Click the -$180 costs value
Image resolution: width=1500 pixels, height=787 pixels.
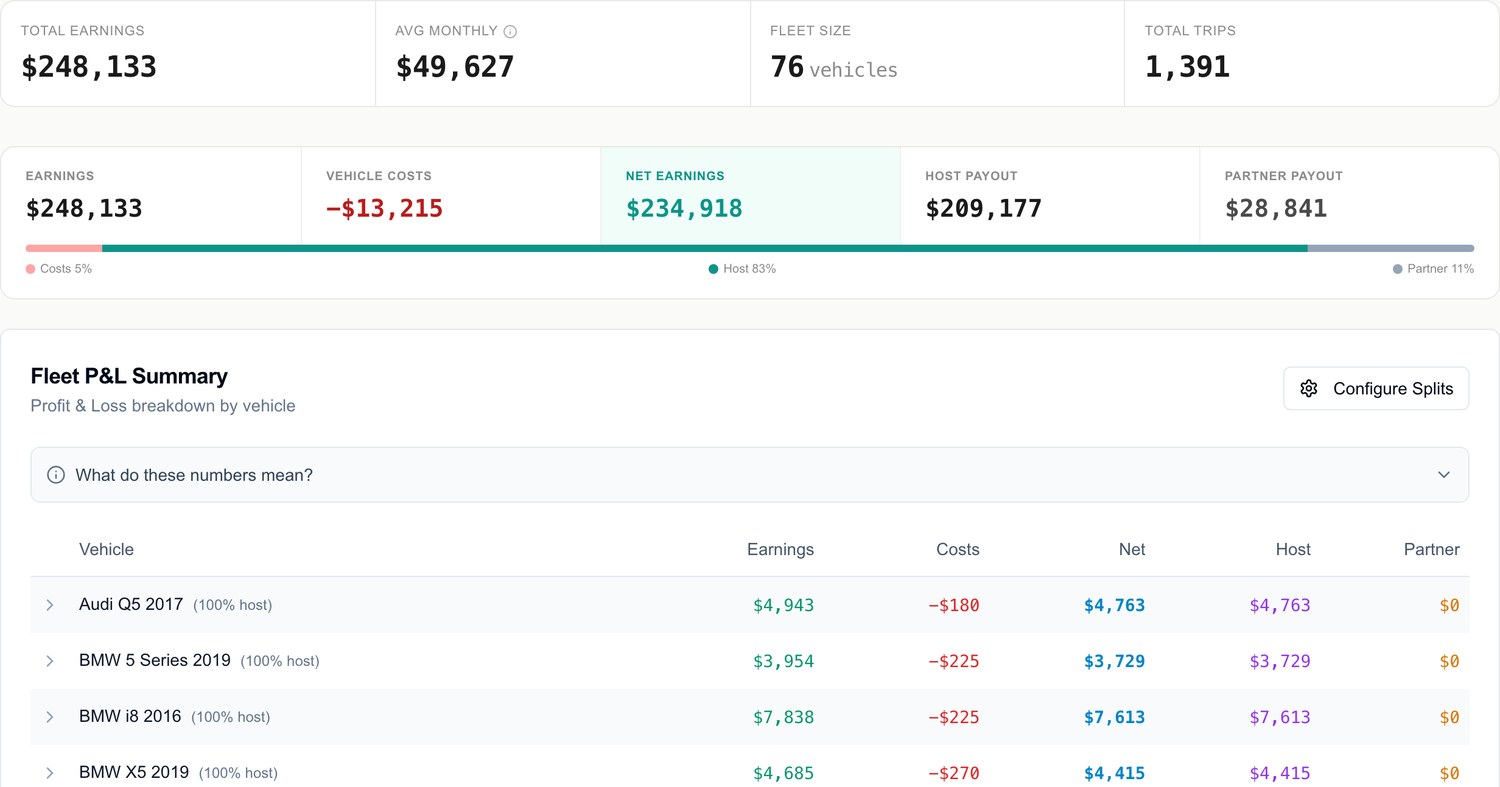(954, 605)
